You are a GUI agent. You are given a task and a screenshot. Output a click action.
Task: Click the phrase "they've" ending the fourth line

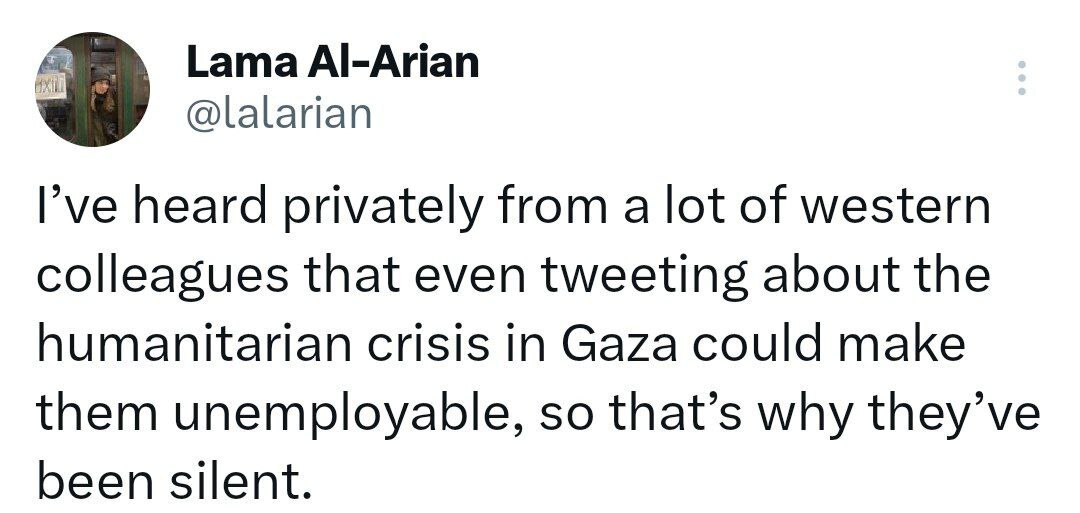[954, 415]
